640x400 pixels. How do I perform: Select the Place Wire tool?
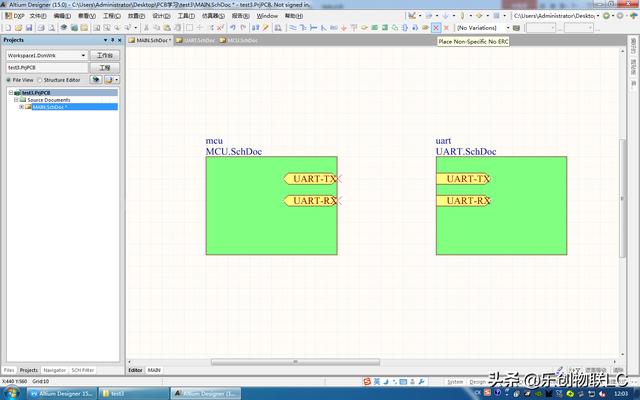coord(293,28)
